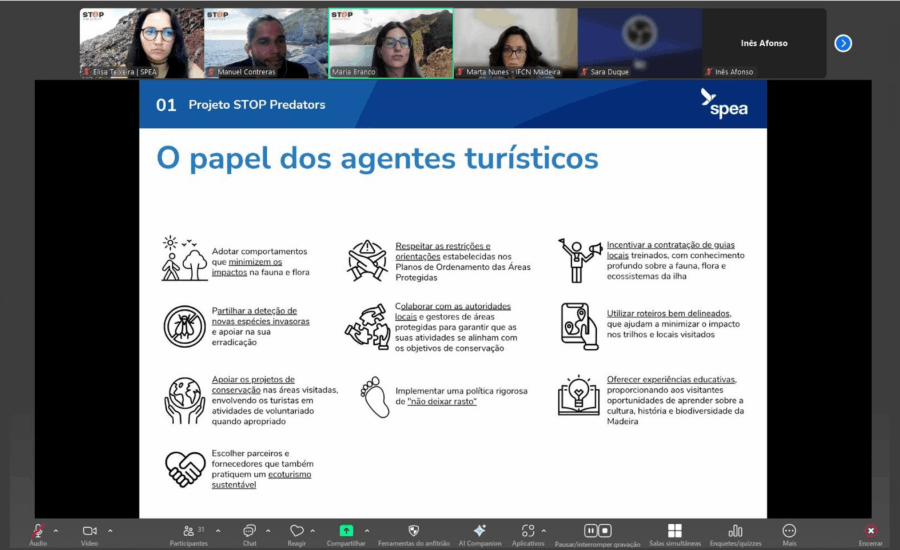Pause the recording

pyautogui.click(x=591, y=530)
